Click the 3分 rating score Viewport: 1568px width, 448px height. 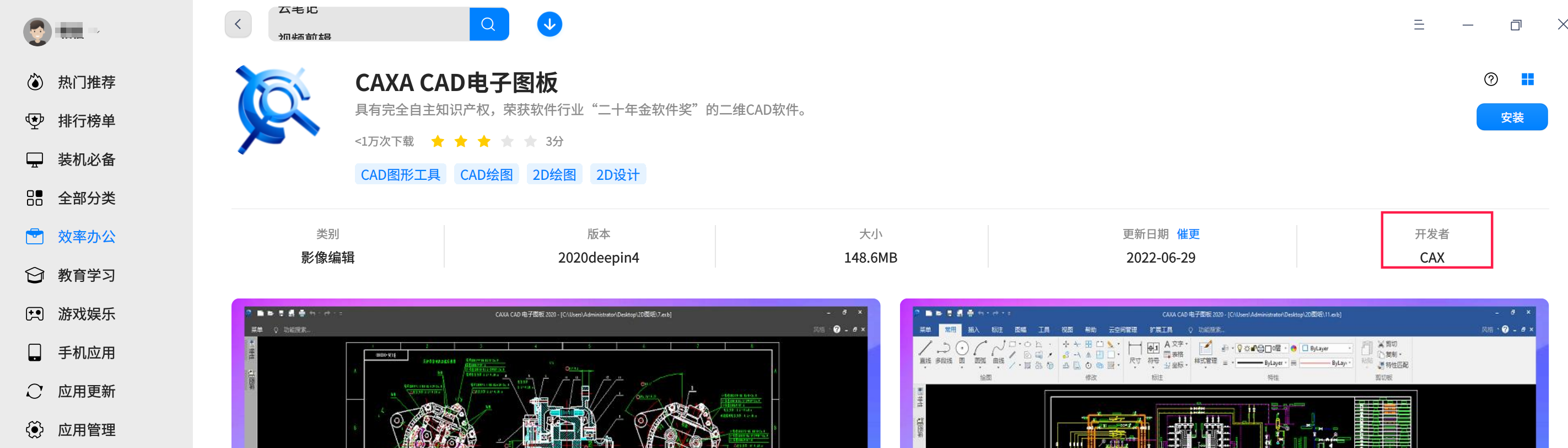pyautogui.click(x=554, y=141)
